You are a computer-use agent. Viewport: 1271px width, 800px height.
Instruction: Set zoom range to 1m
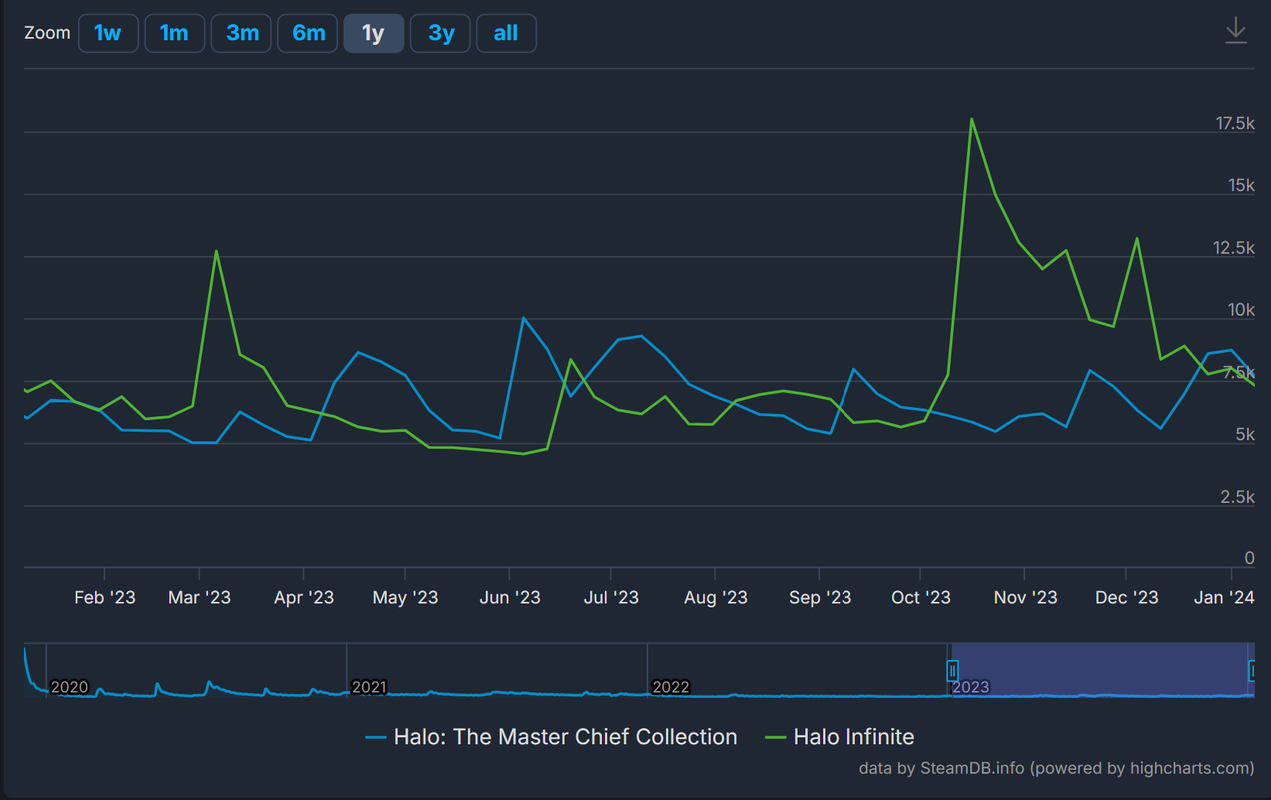[174, 33]
